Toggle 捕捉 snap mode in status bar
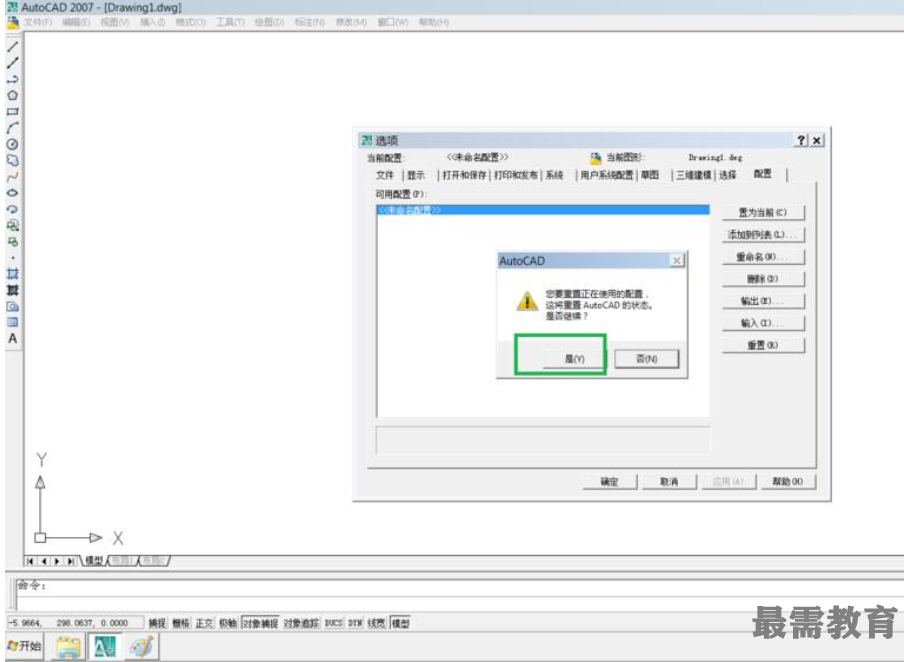Viewport: 904px width, 662px height. coord(157,623)
